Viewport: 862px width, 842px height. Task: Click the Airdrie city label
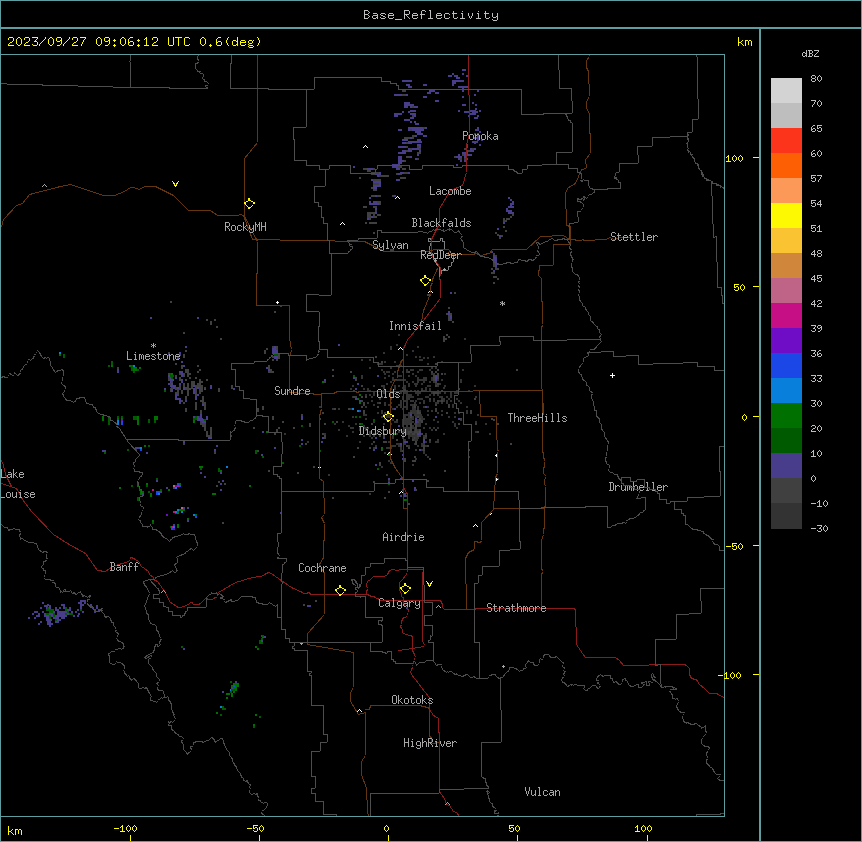(403, 537)
